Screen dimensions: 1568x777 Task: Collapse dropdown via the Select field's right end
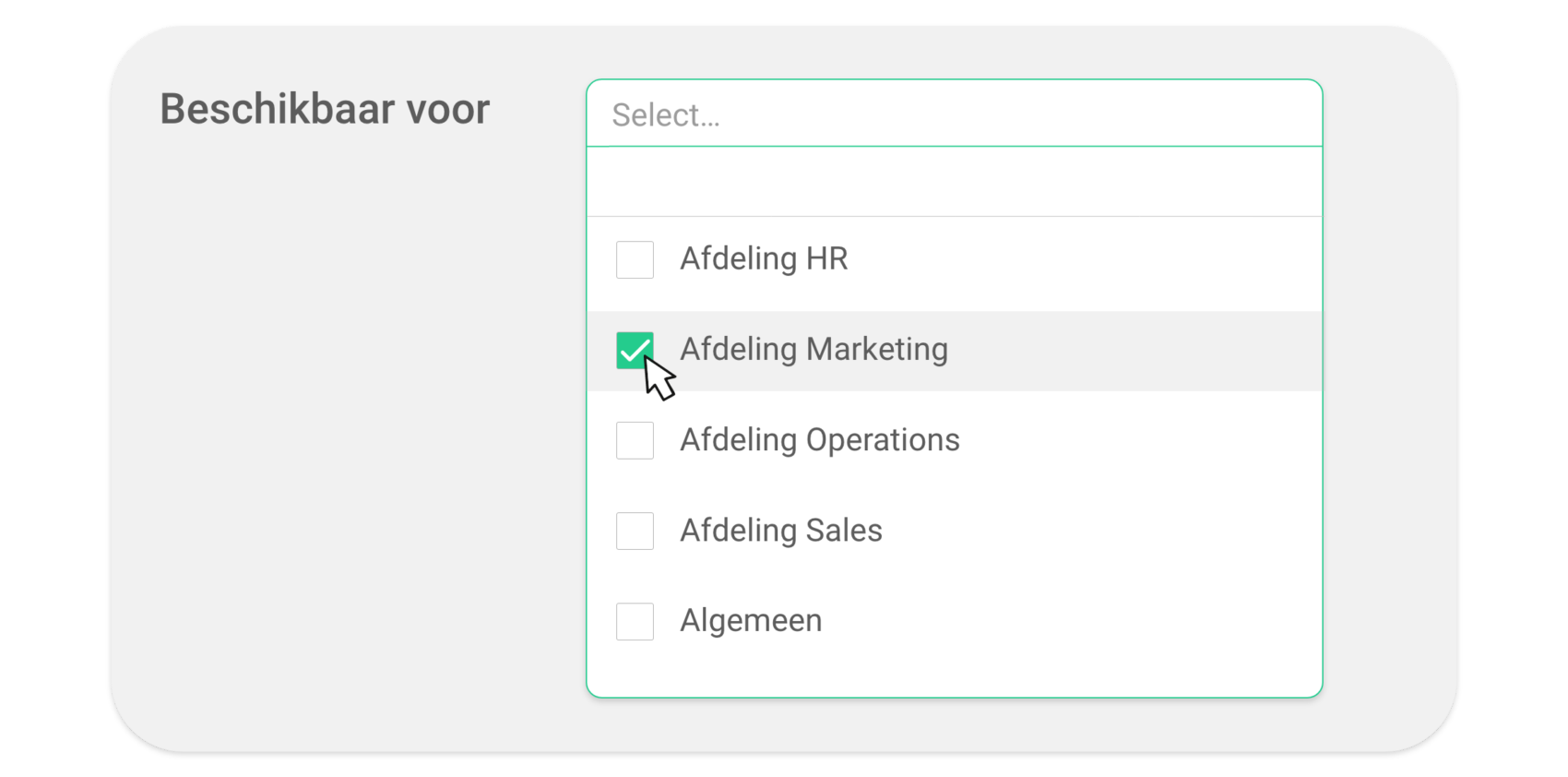pyautogui.click(x=1291, y=114)
